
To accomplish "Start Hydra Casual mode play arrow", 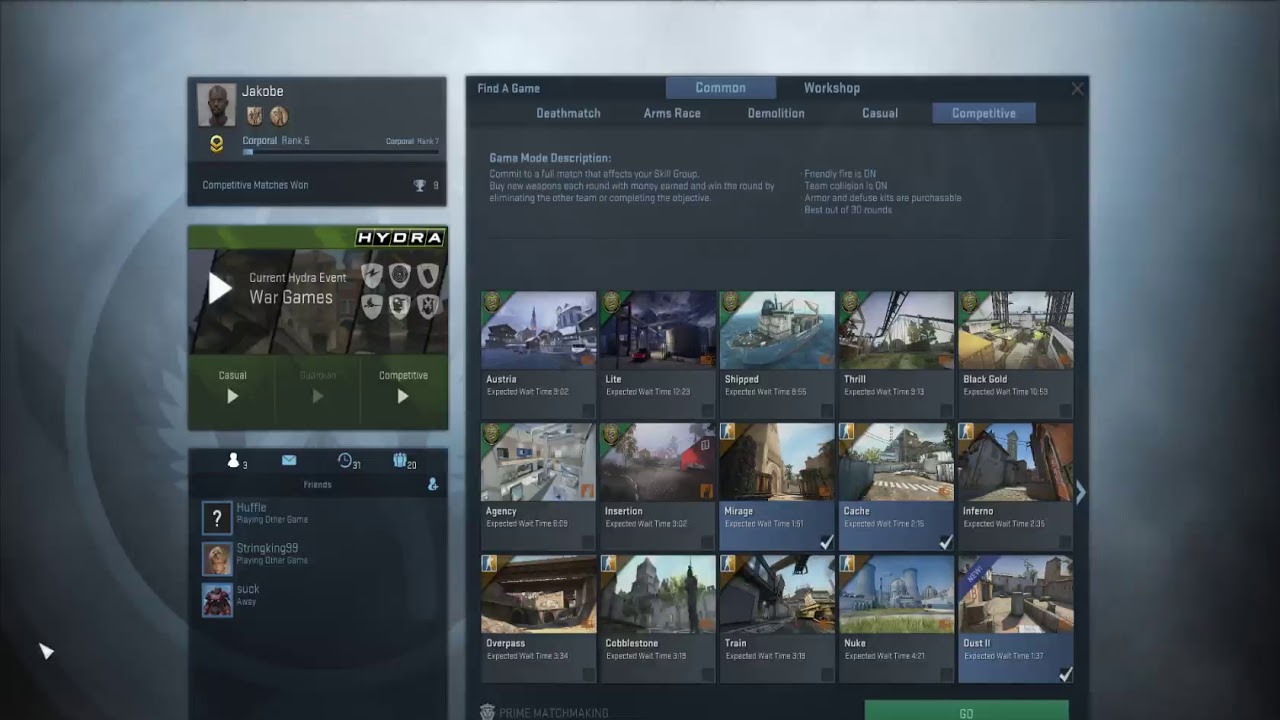I will pyautogui.click(x=232, y=396).
